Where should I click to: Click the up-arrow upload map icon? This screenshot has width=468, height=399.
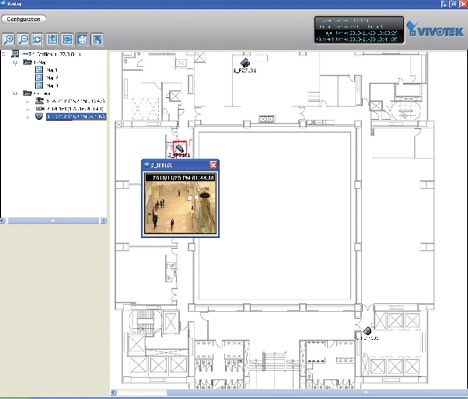[52, 40]
